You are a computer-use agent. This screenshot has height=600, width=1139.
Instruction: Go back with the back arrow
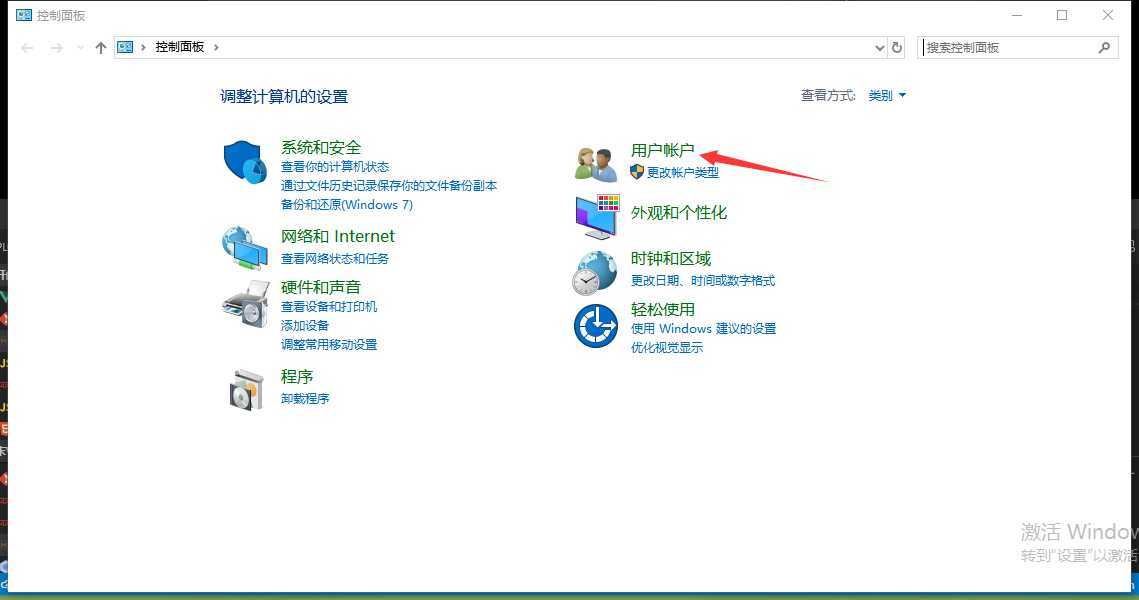[x=28, y=48]
